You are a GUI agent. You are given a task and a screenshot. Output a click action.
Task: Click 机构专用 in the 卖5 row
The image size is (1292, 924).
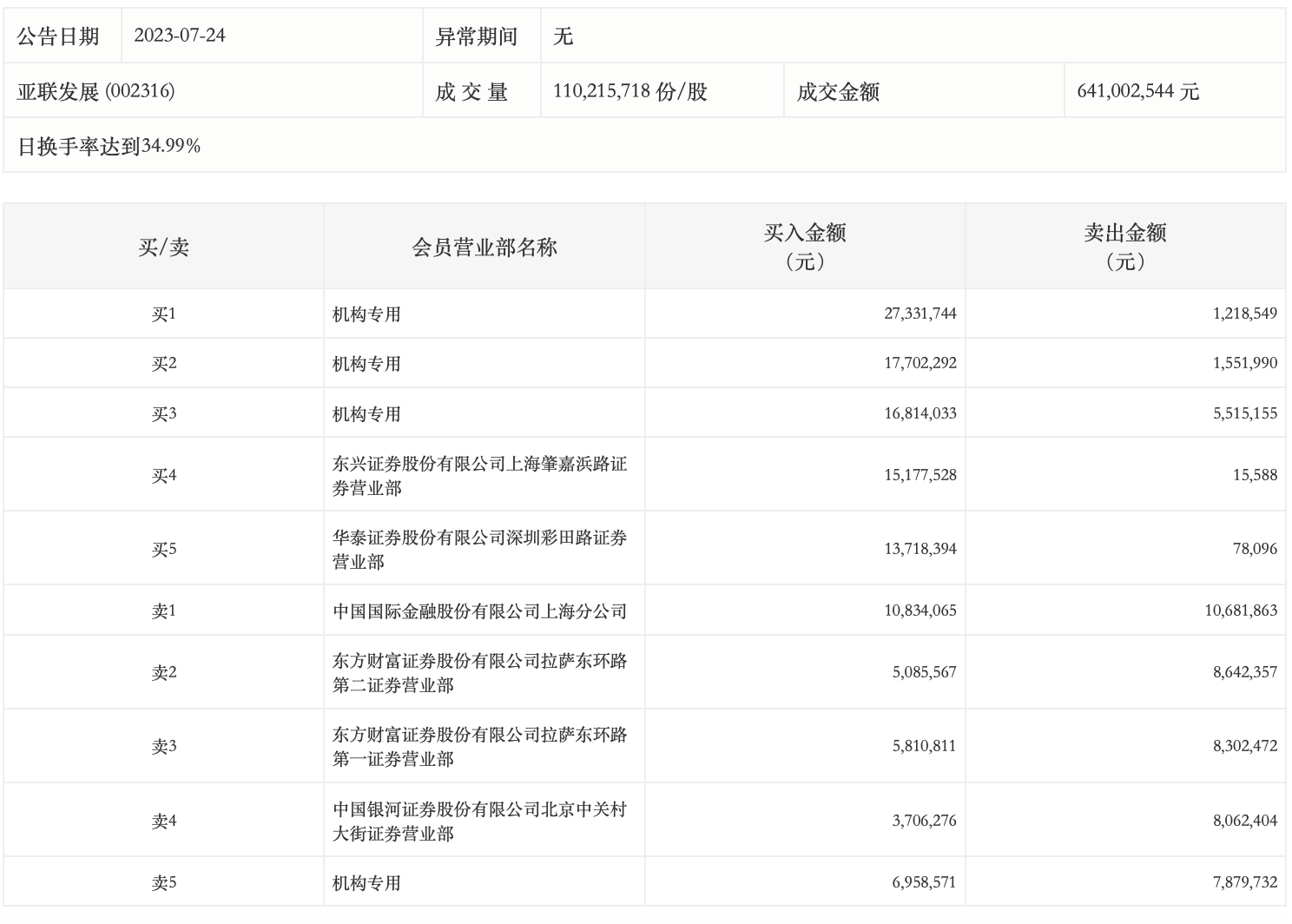(366, 882)
